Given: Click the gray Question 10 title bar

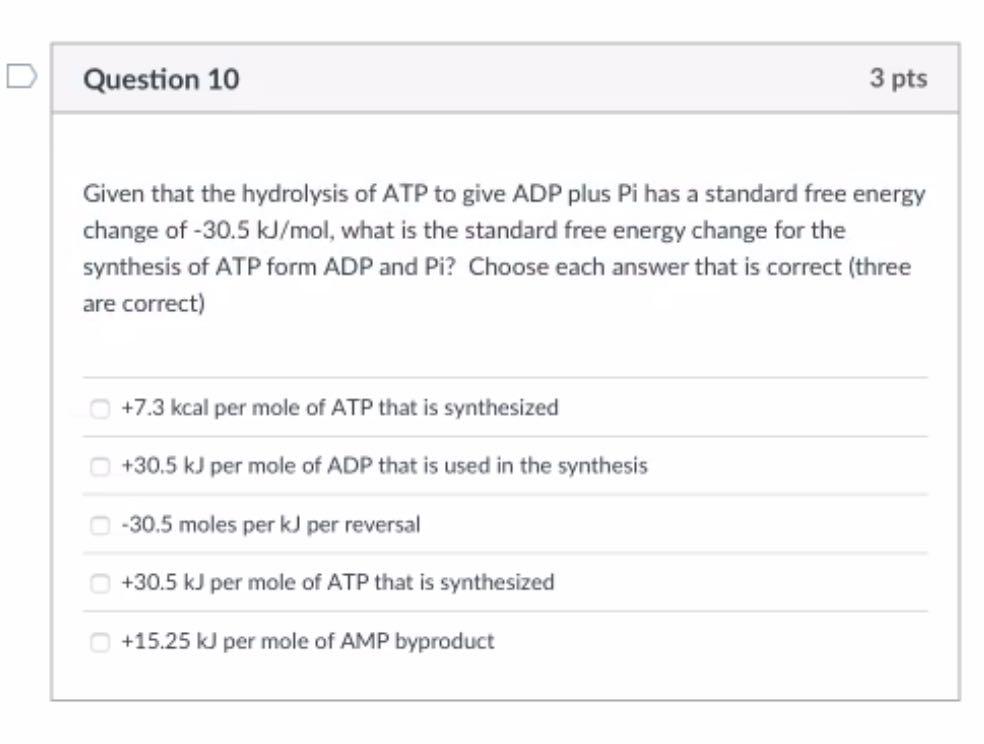Looking at the screenshot, I should point(500,77).
